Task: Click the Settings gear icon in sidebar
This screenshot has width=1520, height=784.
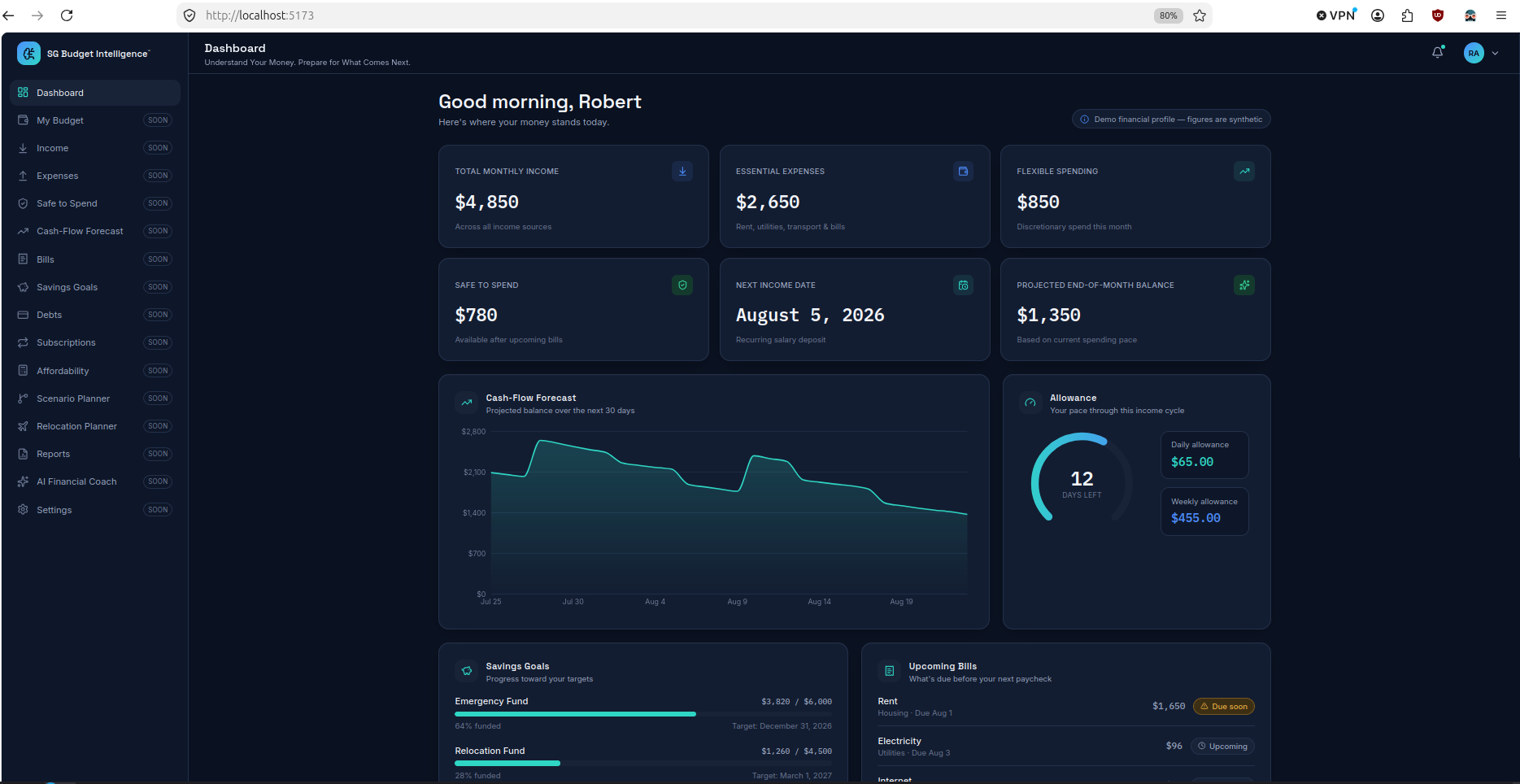Action: [23, 510]
